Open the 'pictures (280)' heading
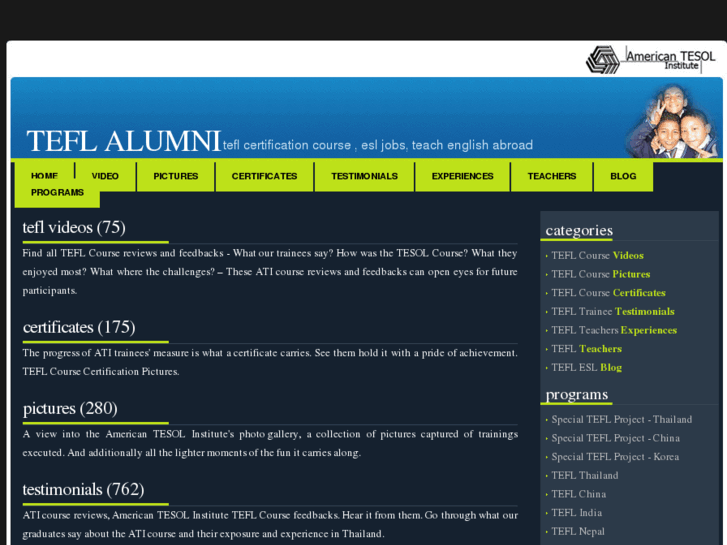Screen dimensions: 727x545 coord(70,408)
